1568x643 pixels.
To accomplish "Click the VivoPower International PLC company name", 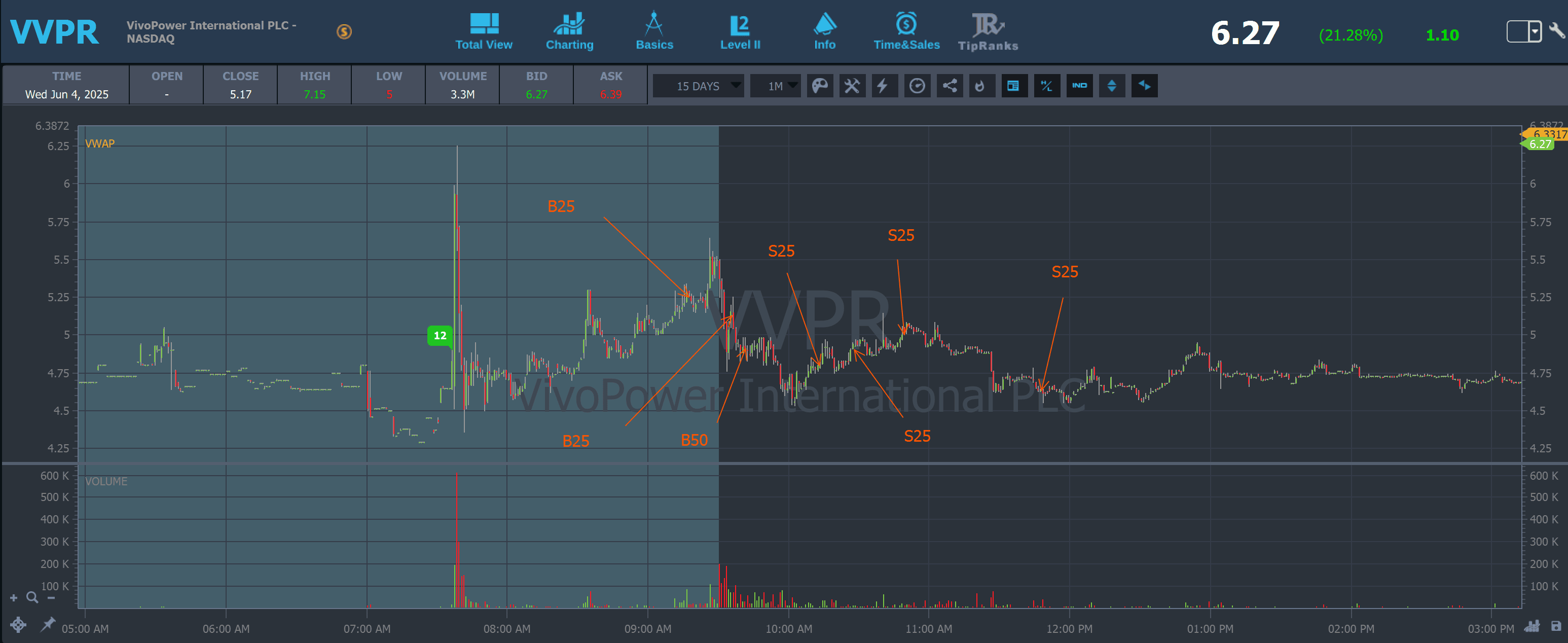I will point(211,31).
